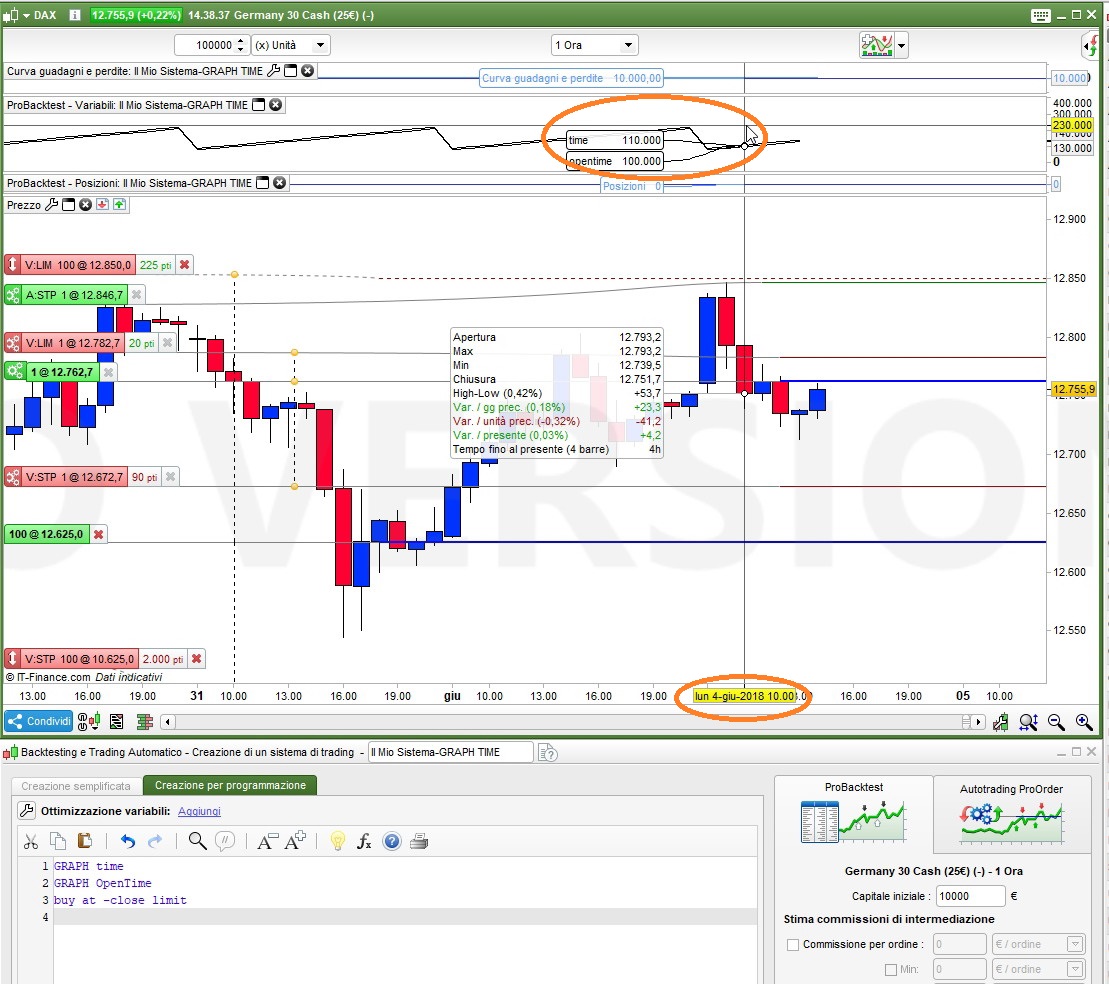
Task: Click the chart scrollbar right arrow
Action: [979, 722]
